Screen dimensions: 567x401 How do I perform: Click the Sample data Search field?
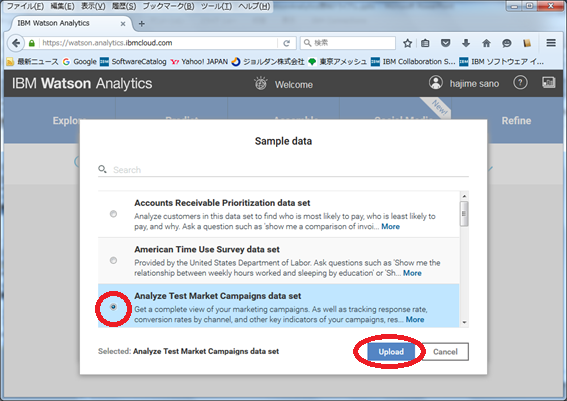283,170
